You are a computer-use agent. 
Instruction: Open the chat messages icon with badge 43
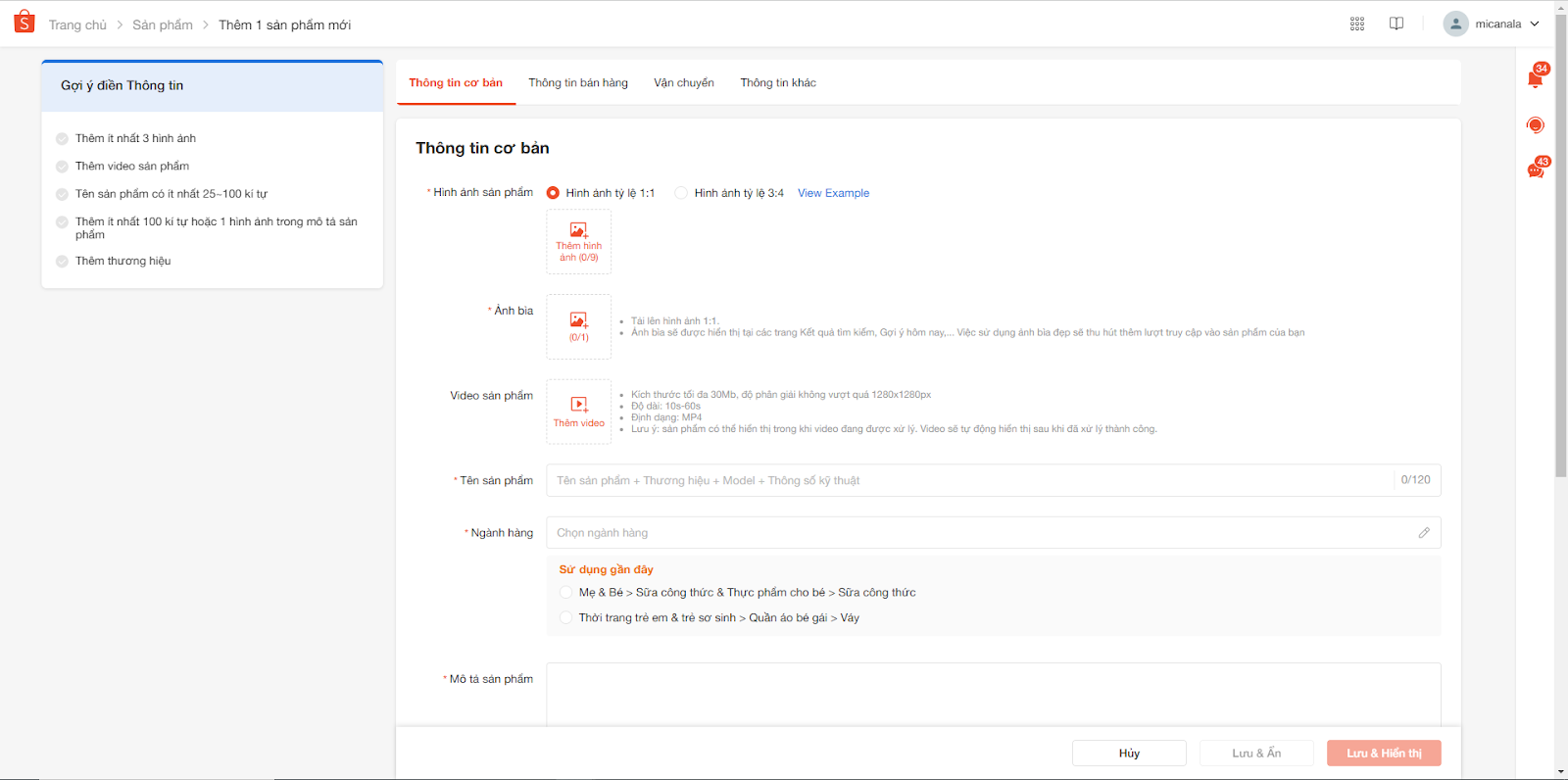point(1536,171)
